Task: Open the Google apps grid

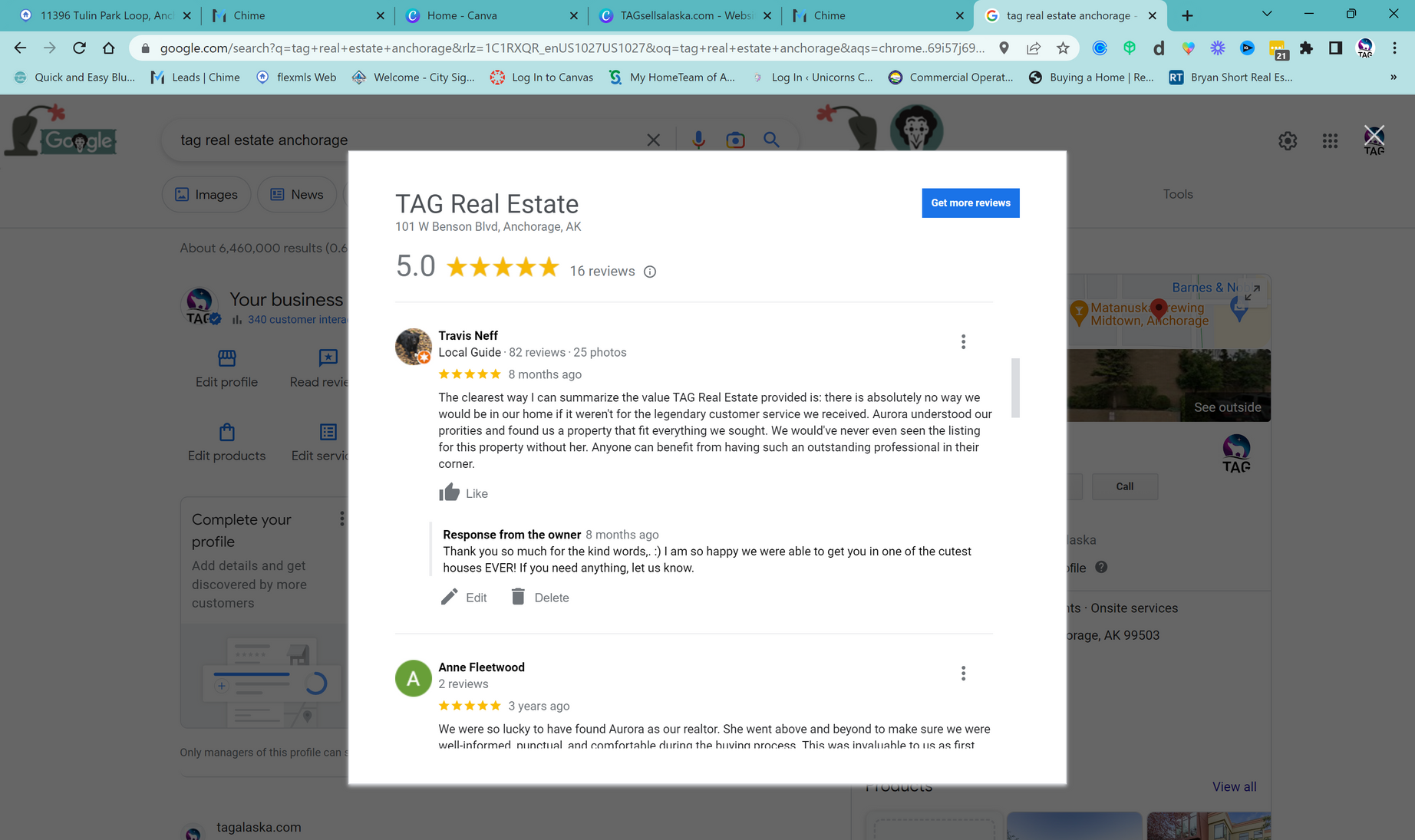Action: 1330,140
